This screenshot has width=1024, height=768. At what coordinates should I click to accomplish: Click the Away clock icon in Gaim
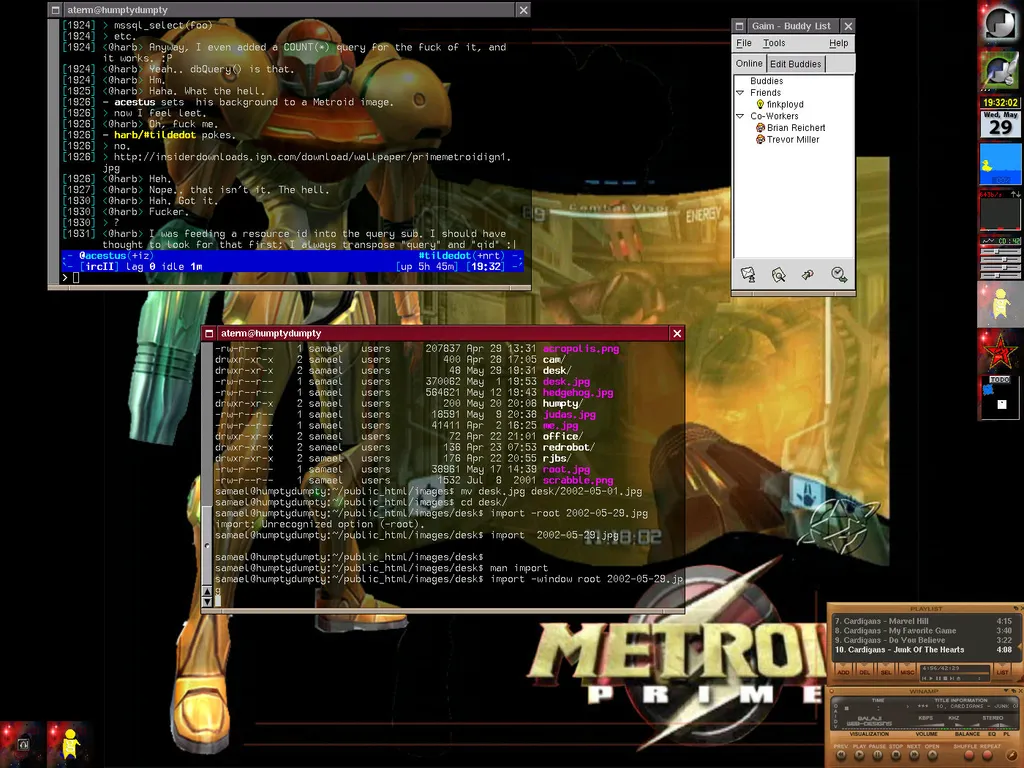(839, 275)
